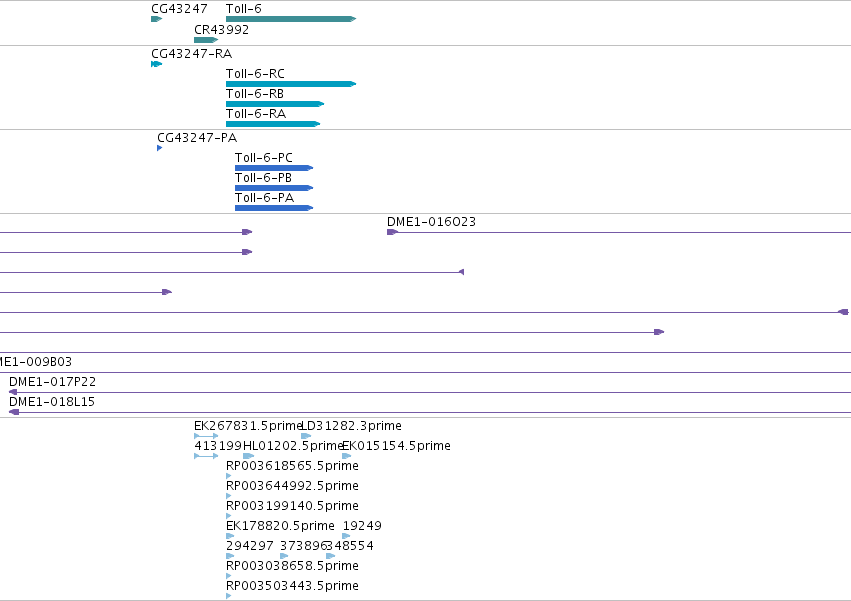Screen dimensions: 851x601
Task: Click the DME1-018L15 label
Action: tap(52, 402)
